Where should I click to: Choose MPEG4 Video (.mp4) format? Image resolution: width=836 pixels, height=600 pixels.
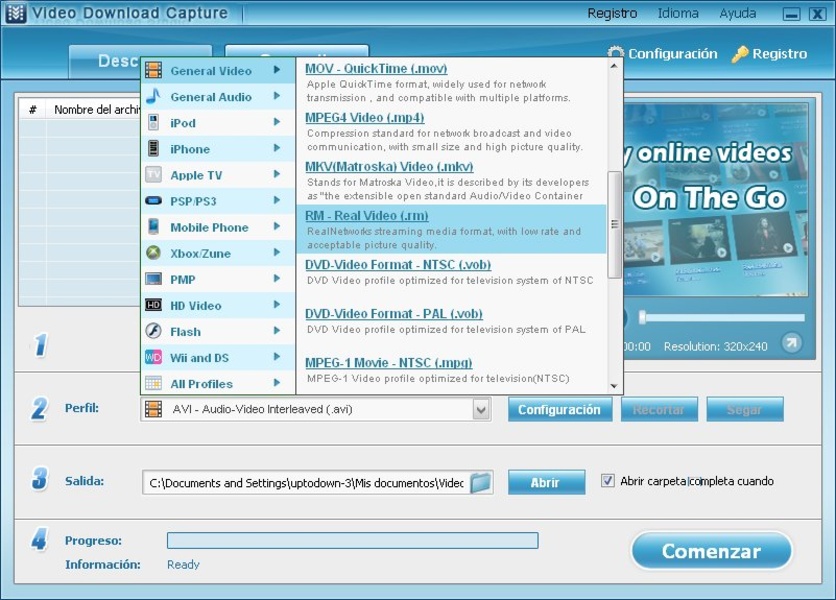365,117
